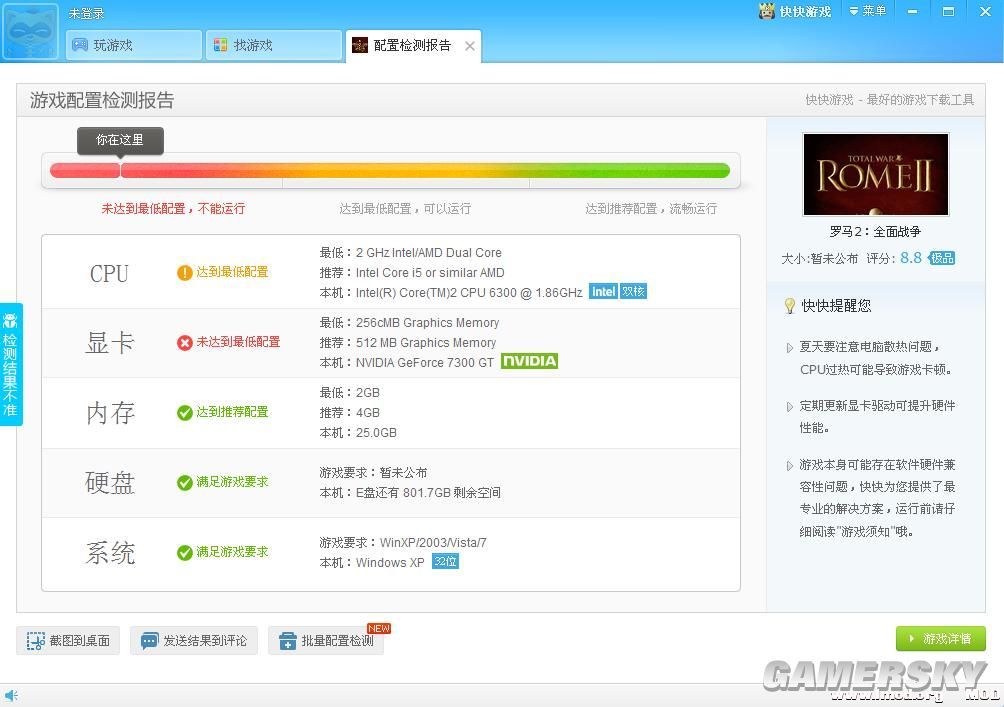Image resolution: width=1004 pixels, height=707 pixels.
Task: Open the 菜单 dropdown menu
Action: coord(867,11)
